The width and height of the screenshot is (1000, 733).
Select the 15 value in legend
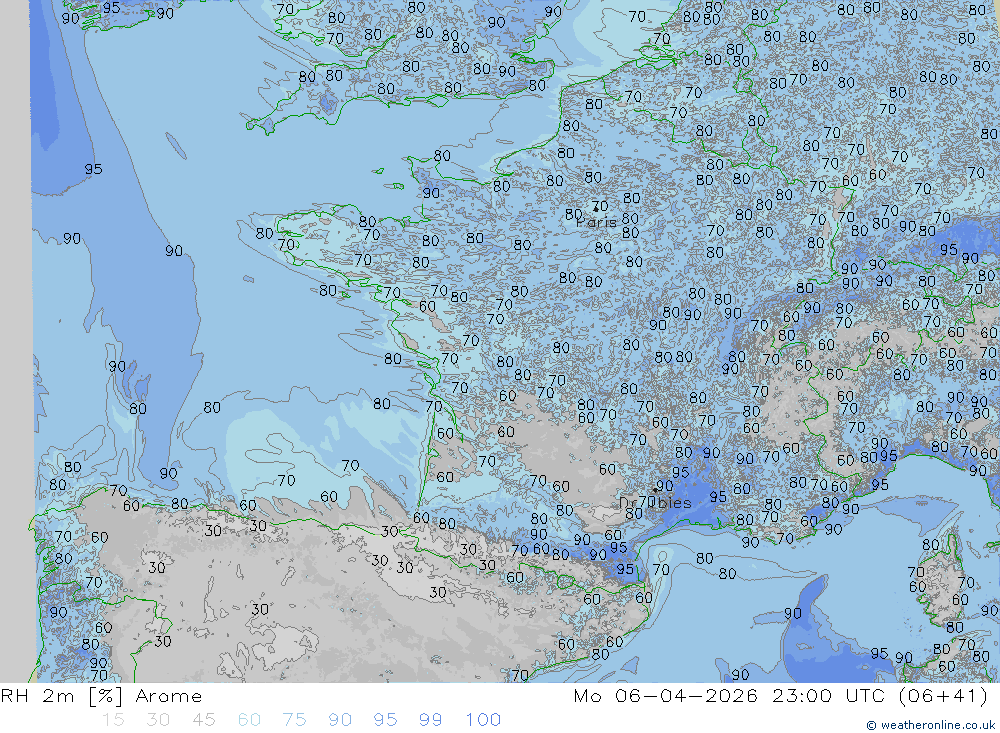click(x=113, y=720)
